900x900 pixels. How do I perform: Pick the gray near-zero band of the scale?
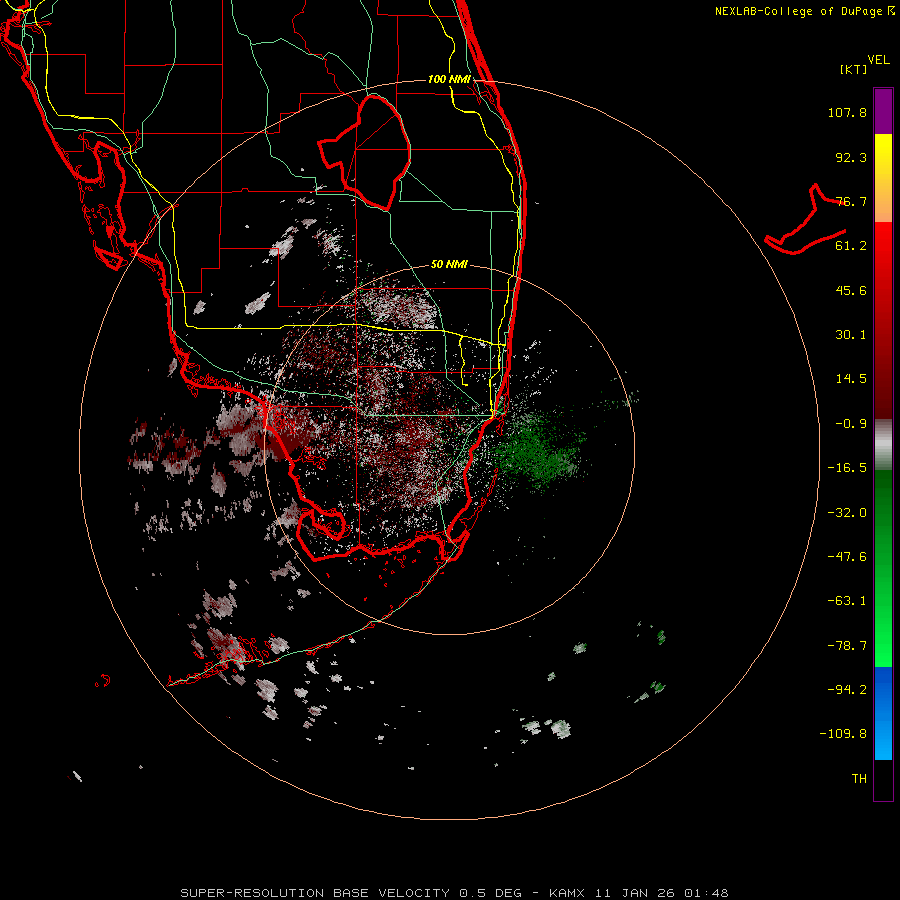click(883, 445)
